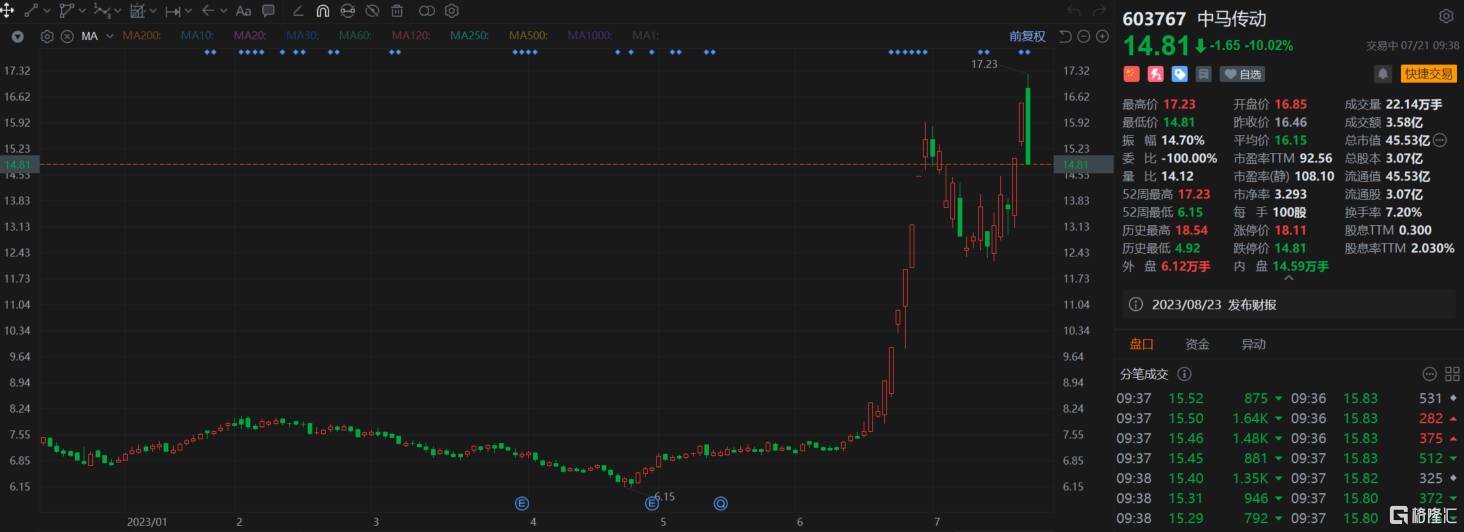Click the MA200 legend label
The image size is (1464, 532).
141,36
